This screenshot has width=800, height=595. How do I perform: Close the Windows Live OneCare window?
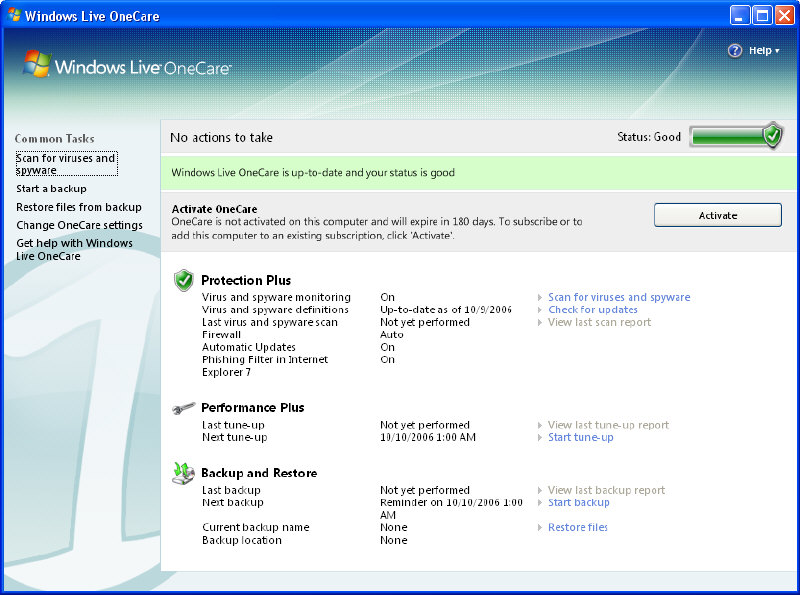click(785, 15)
